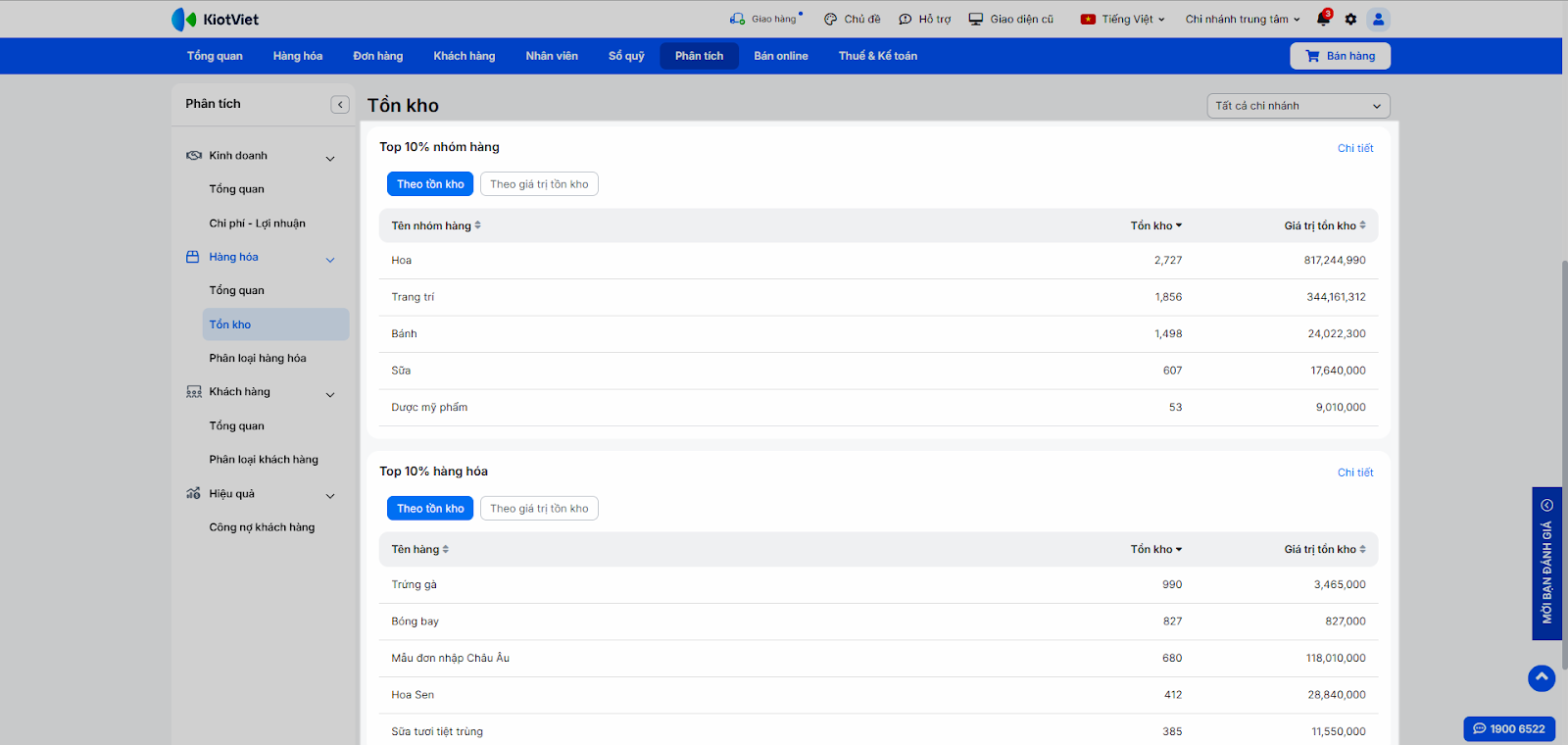Go to Tổng quan under Hàng hóa sidebar
The width and height of the screenshot is (1568, 745).
click(236, 290)
